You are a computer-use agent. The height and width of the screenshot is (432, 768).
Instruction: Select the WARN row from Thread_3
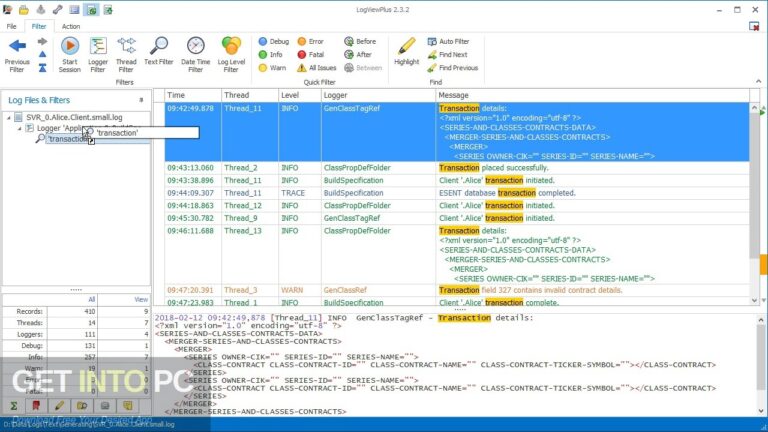(x=457, y=290)
